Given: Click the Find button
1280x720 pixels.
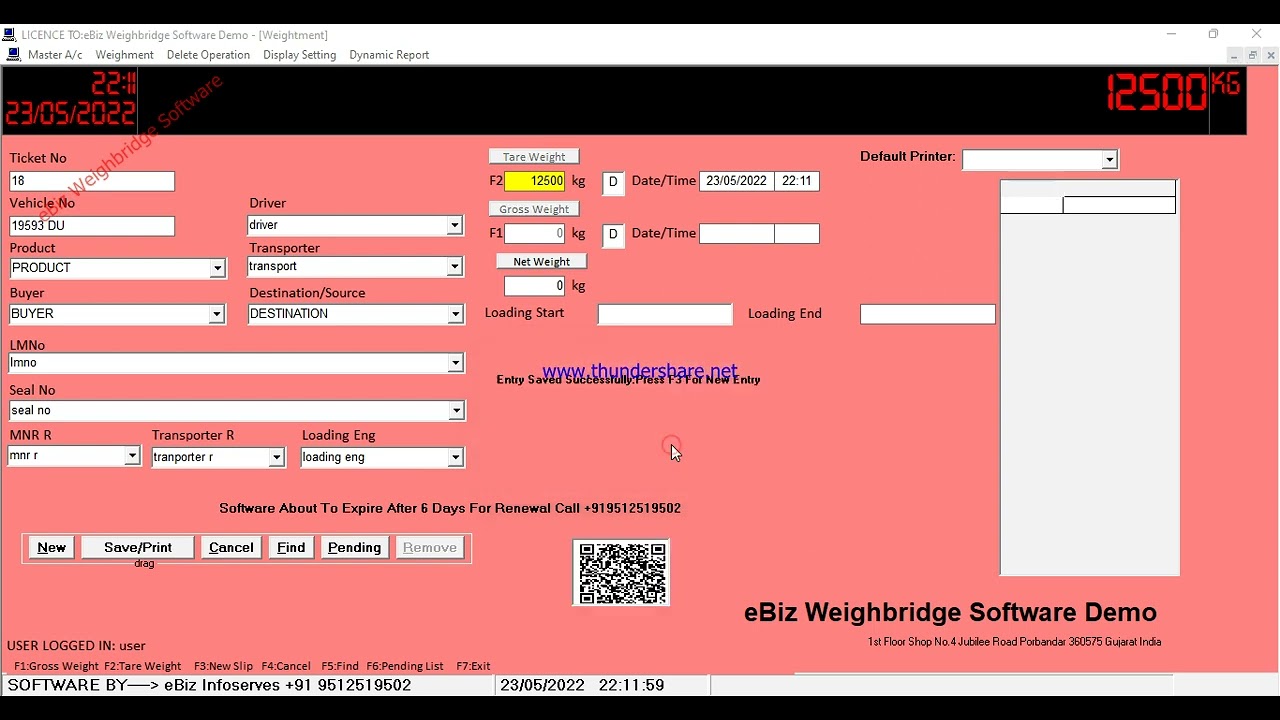Looking at the screenshot, I should click(x=291, y=548).
